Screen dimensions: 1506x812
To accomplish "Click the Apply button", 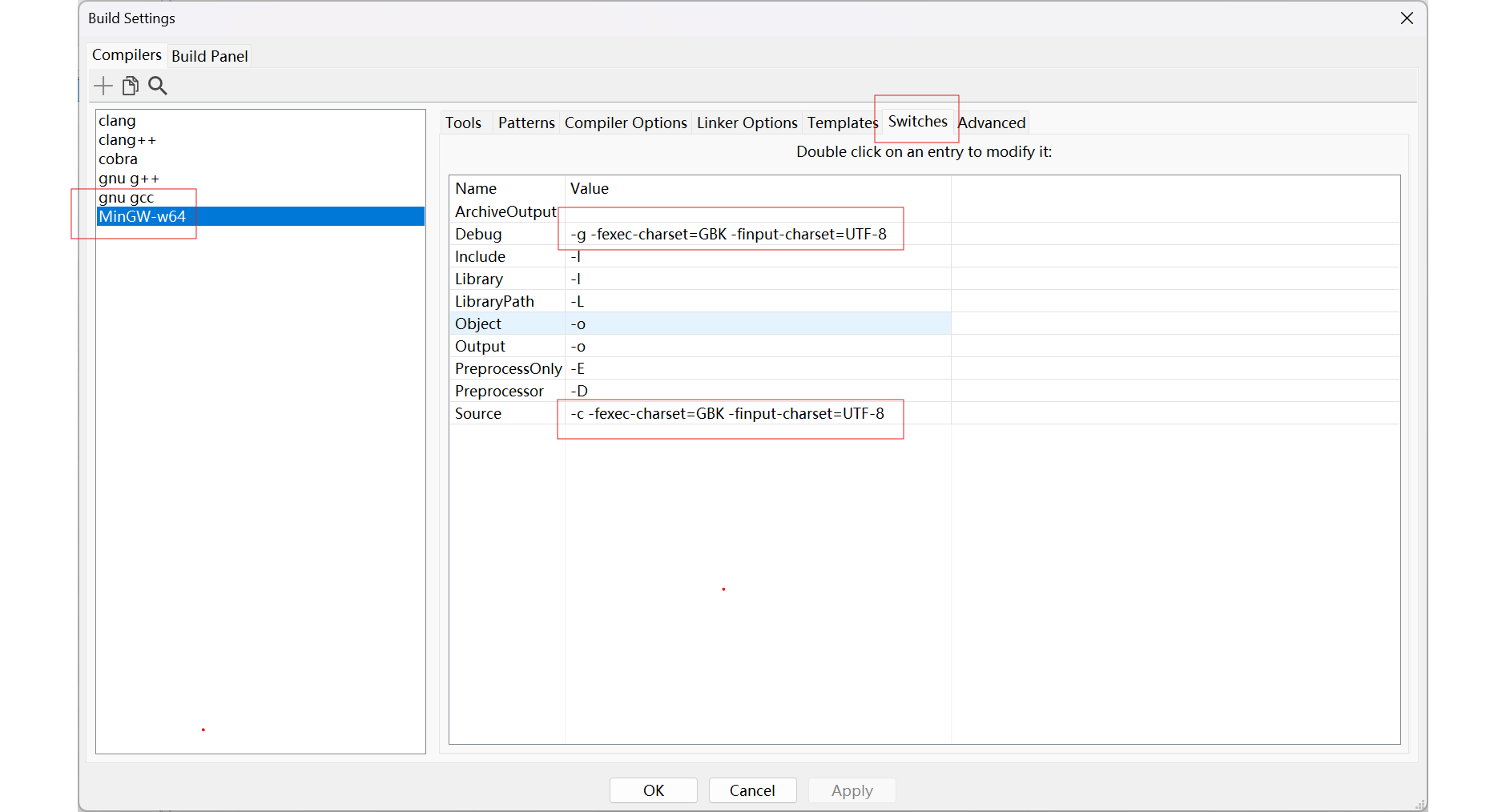I will pyautogui.click(x=852, y=790).
